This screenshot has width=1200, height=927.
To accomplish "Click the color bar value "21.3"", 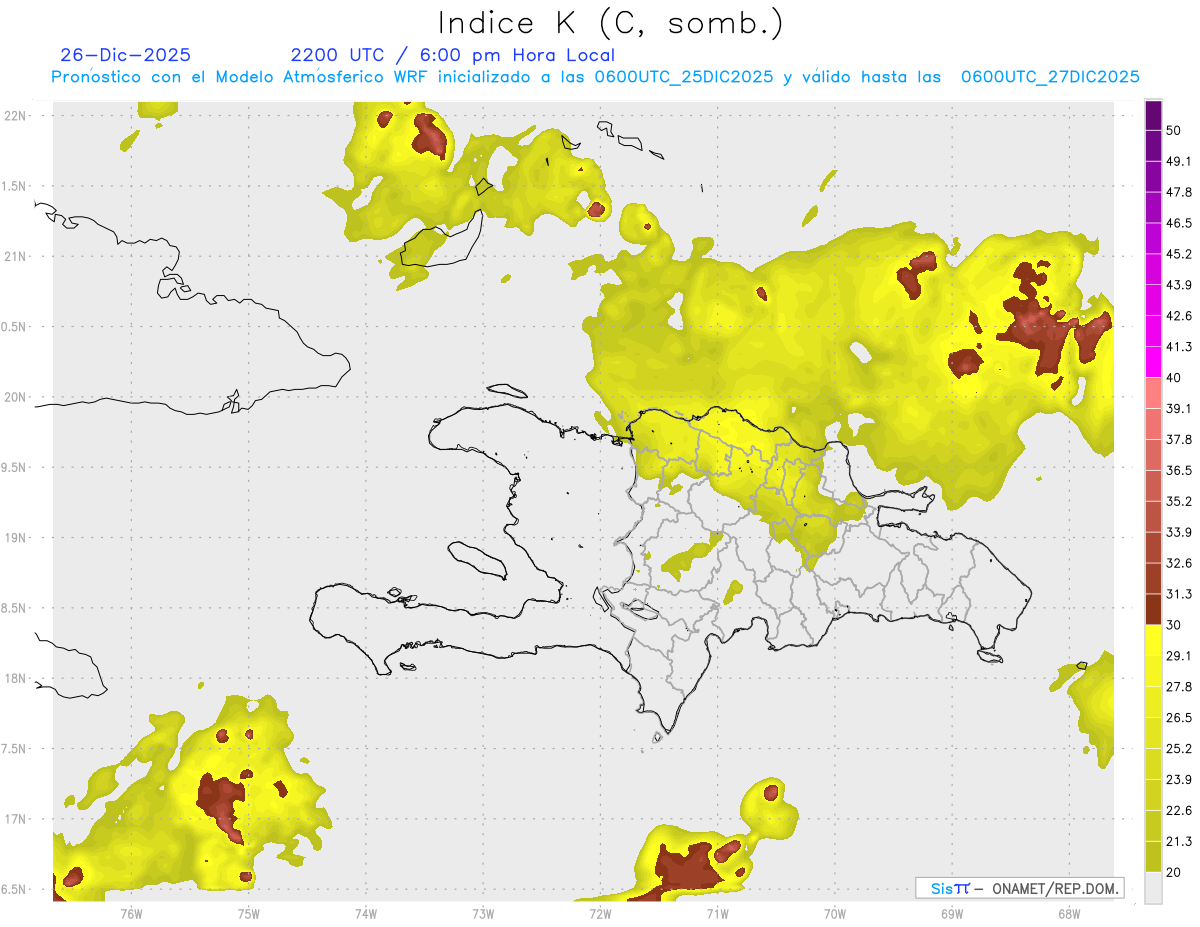I will click(x=1178, y=842).
